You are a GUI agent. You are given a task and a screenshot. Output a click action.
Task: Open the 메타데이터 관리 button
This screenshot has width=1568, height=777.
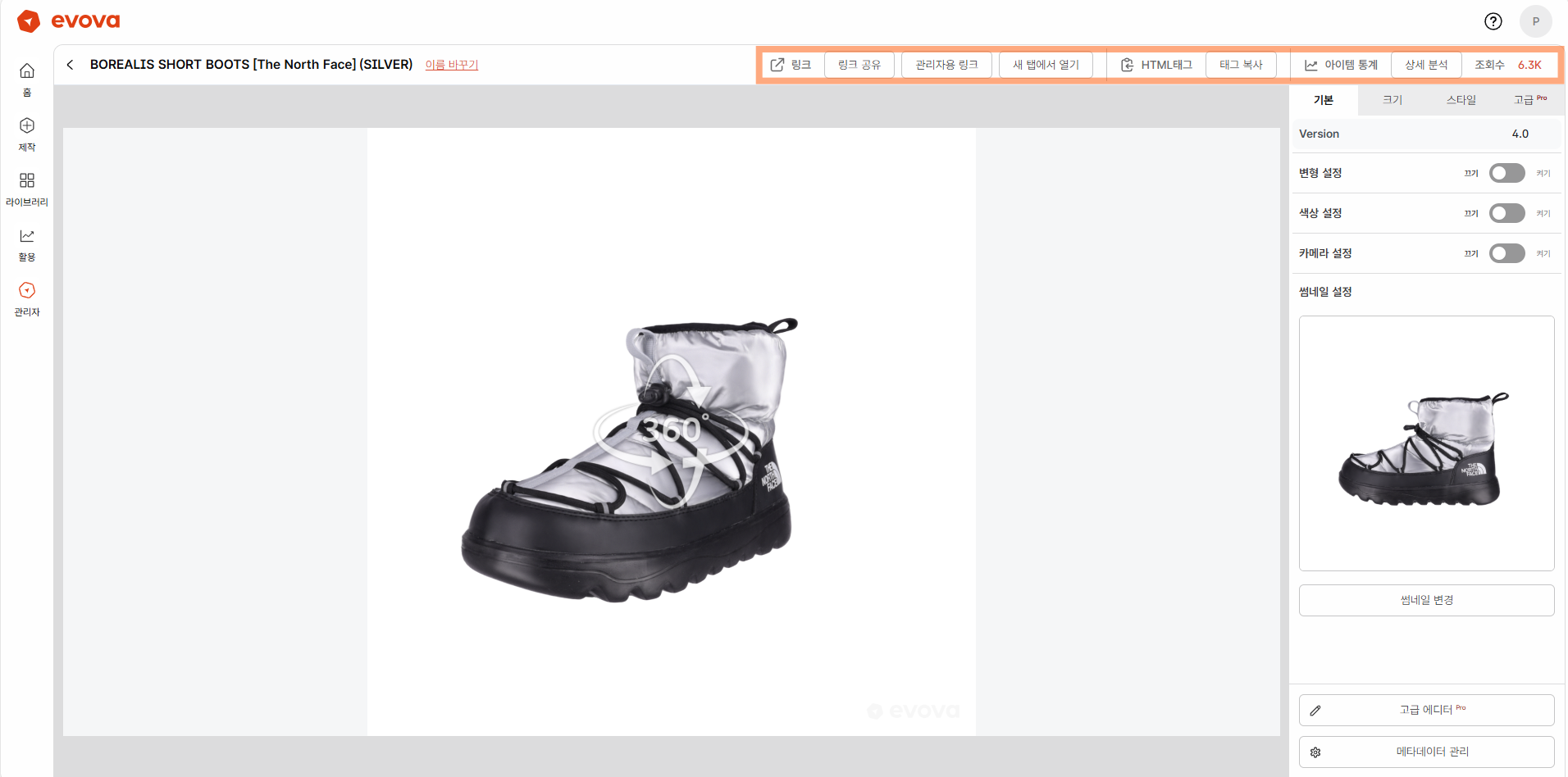point(1426,752)
